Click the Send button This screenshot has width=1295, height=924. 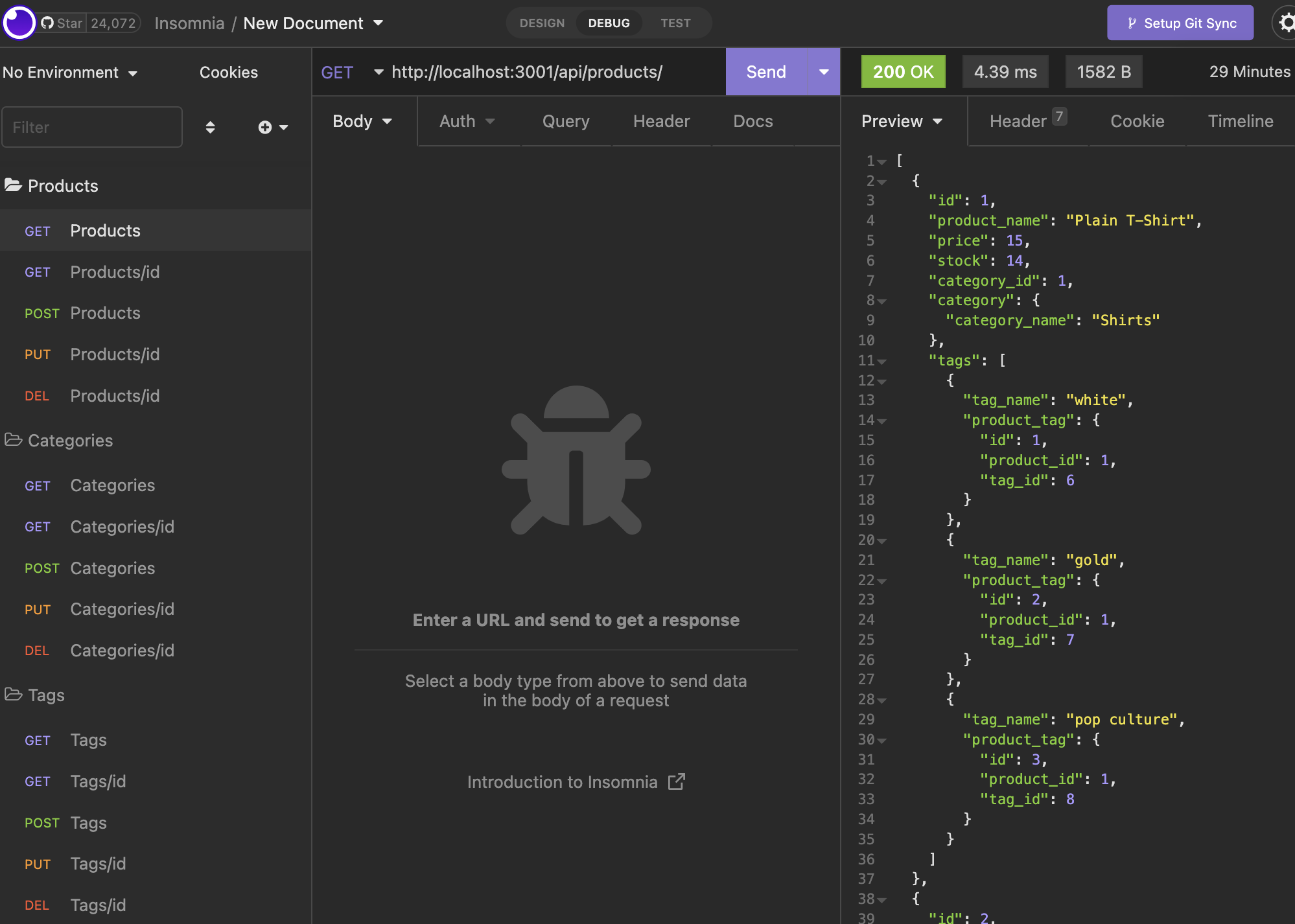[x=765, y=72]
